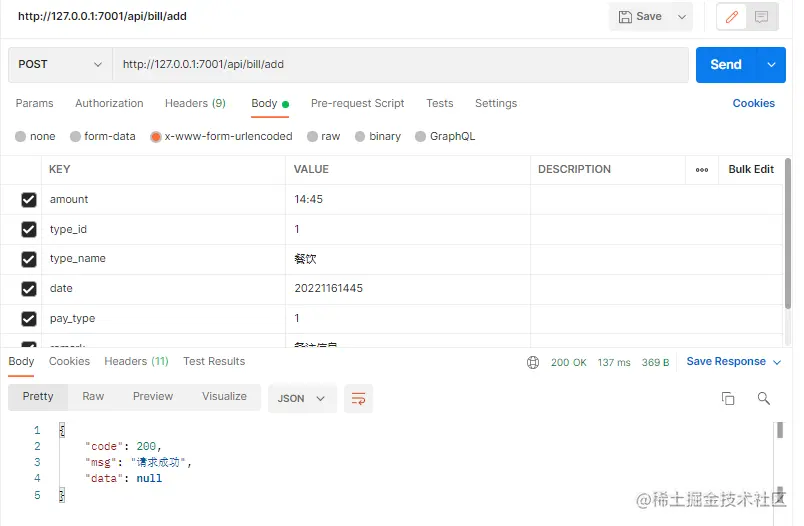Open the Save options dropdown arrow

681,16
